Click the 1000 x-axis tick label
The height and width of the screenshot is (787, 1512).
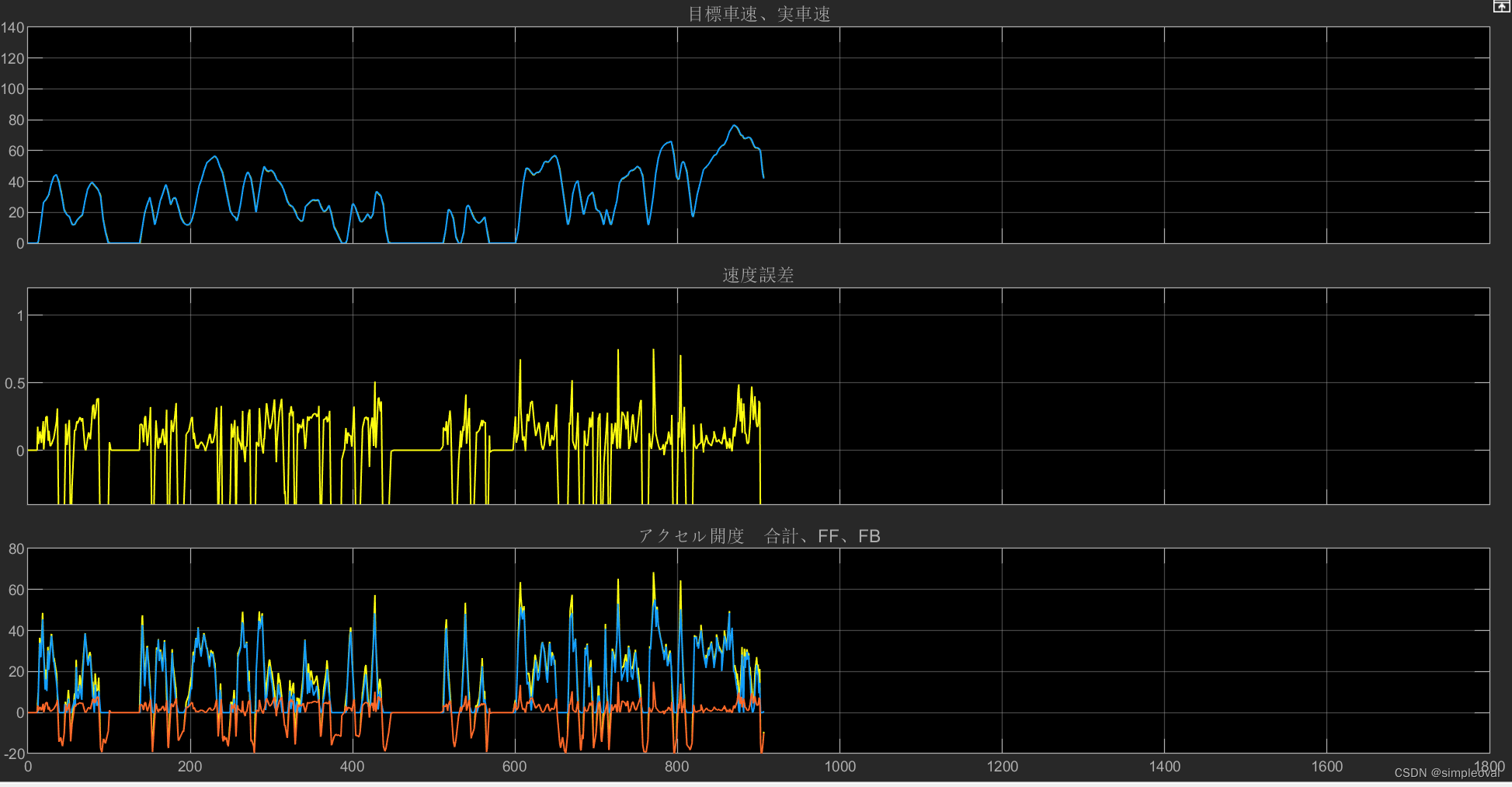click(840, 767)
